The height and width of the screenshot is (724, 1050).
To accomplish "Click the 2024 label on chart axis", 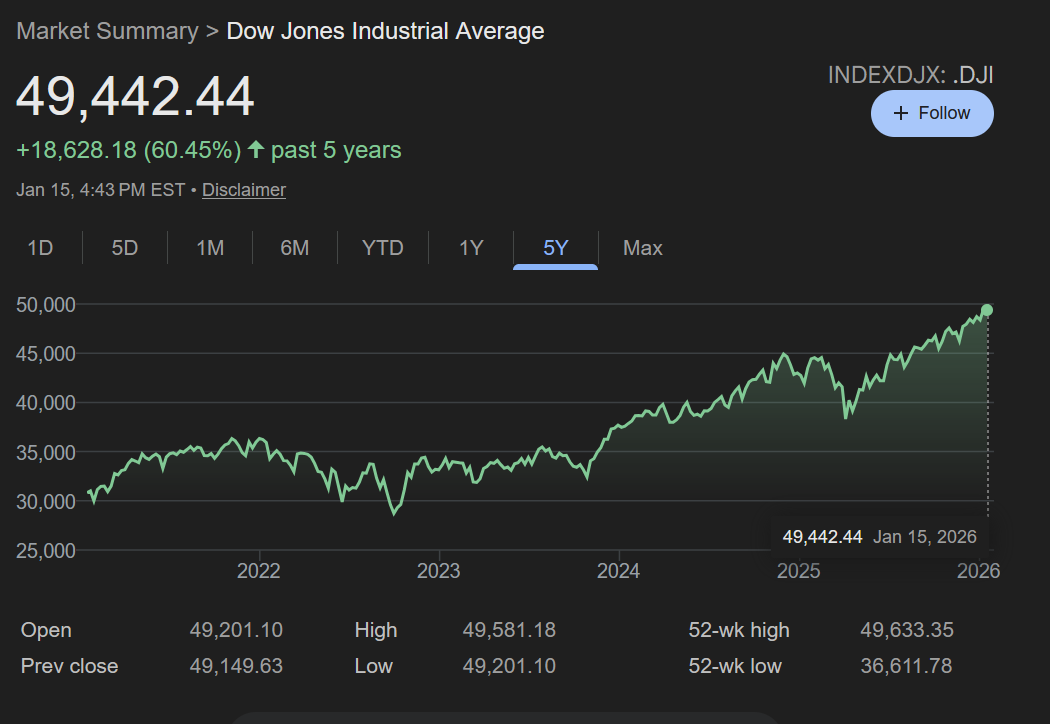I will tap(619, 571).
